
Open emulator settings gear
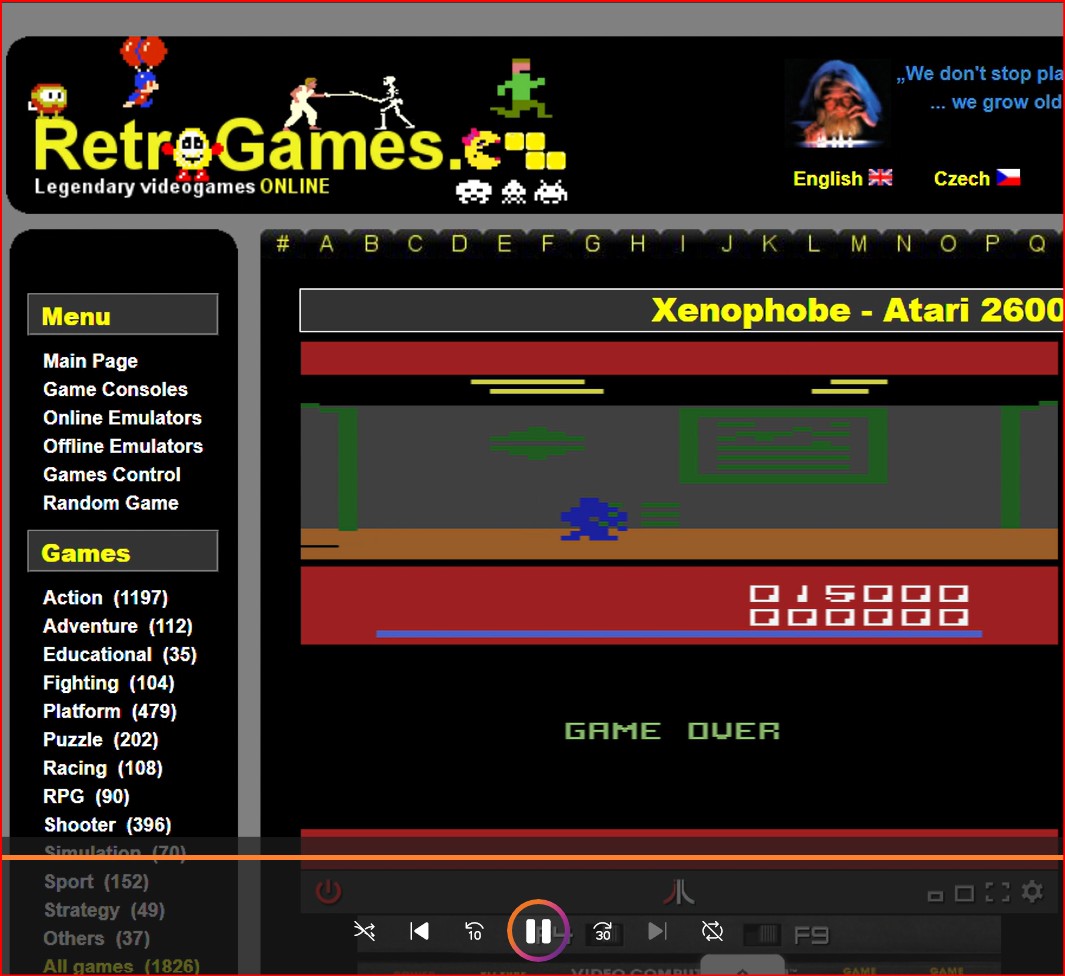click(x=1032, y=892)
